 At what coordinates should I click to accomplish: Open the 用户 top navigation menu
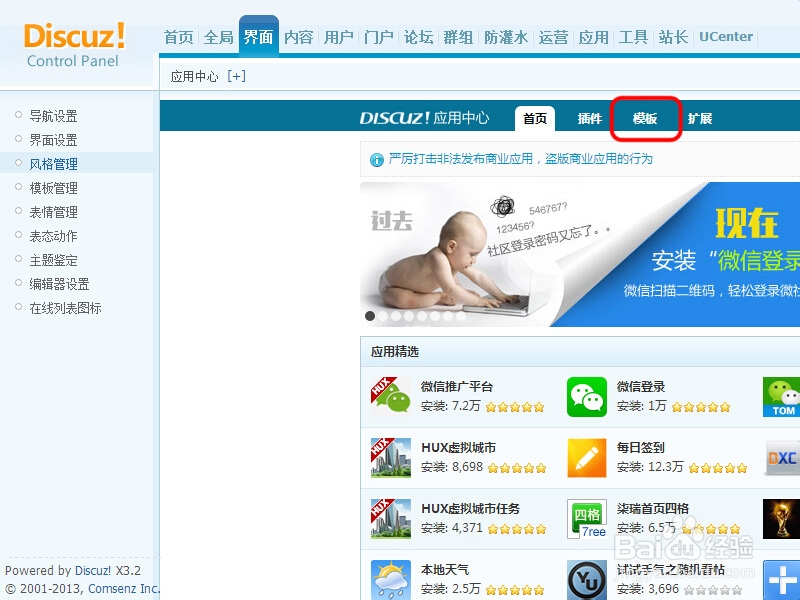(x=338, y=37)
